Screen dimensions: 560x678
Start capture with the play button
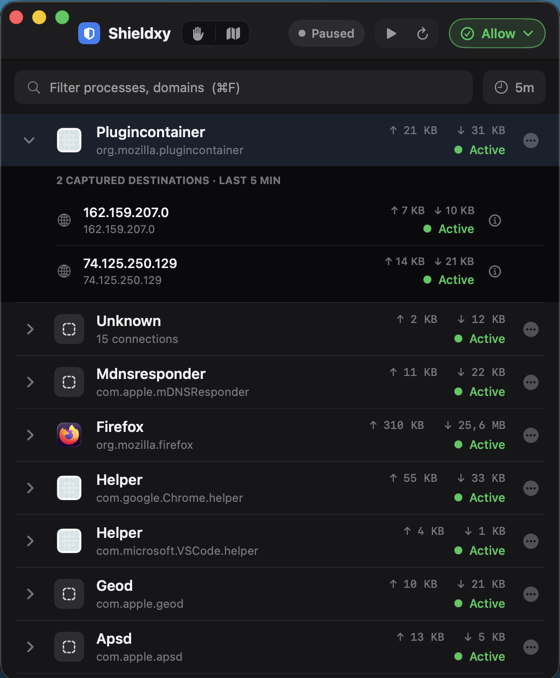coord(391,33)
